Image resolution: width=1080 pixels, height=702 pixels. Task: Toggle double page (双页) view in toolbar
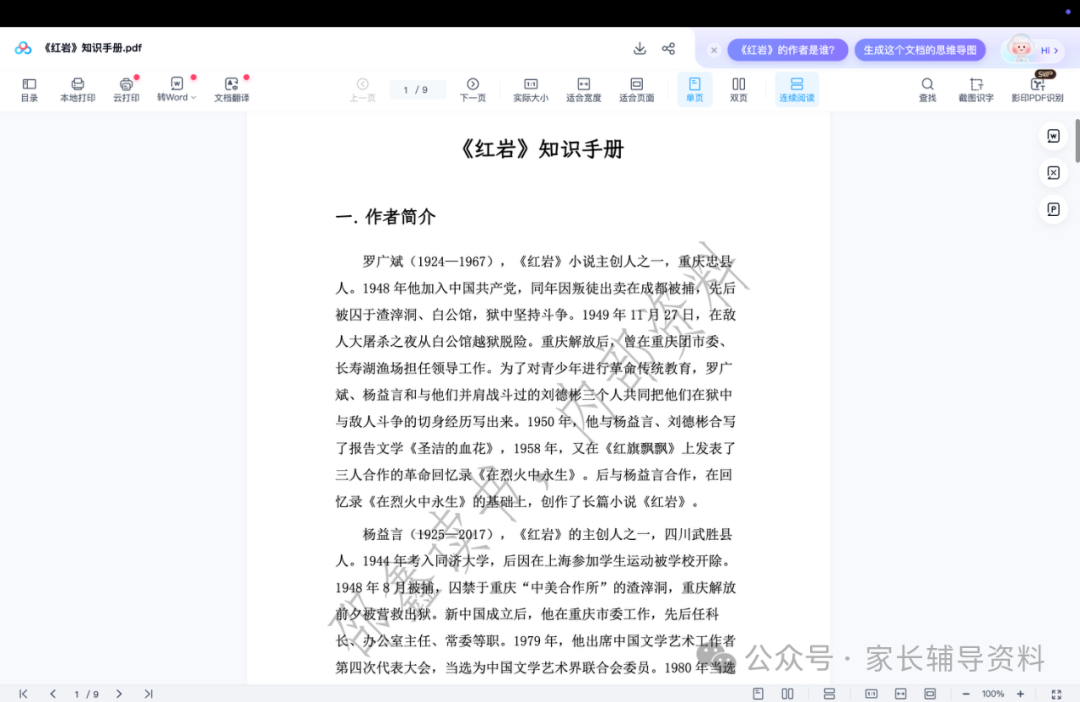pos(738,90)
